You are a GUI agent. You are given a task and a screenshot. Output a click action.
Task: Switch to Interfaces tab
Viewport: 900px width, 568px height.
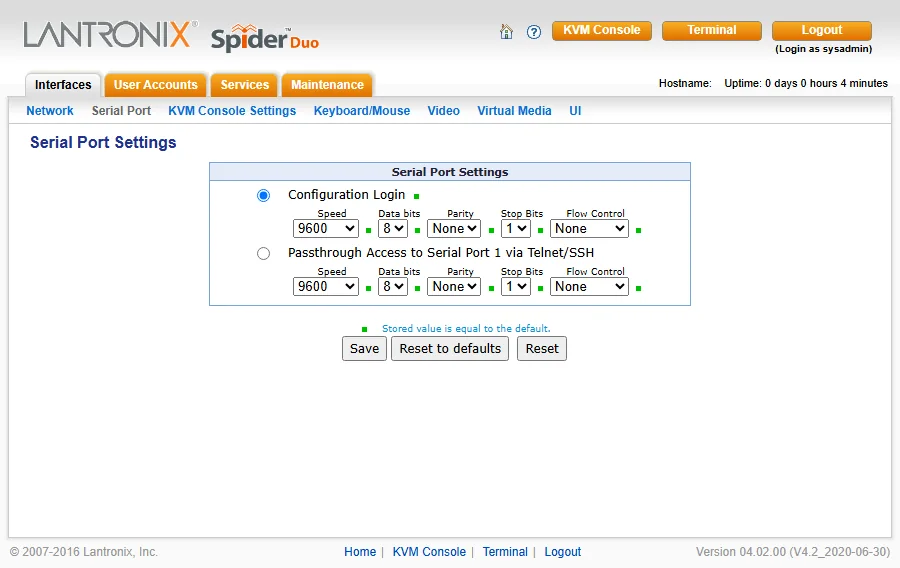pos(63,85)
